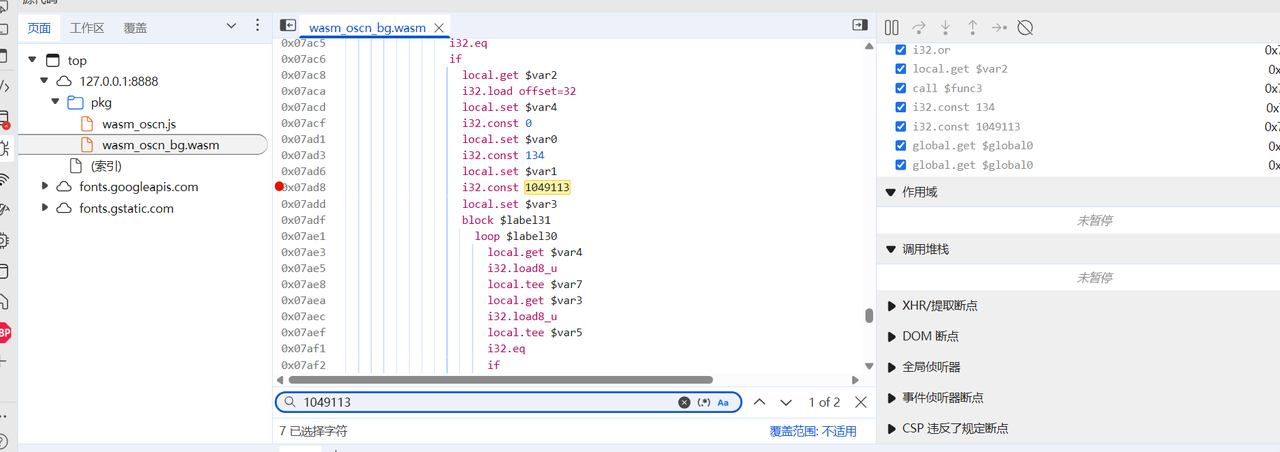Clear the search field text

coord(684,402)
